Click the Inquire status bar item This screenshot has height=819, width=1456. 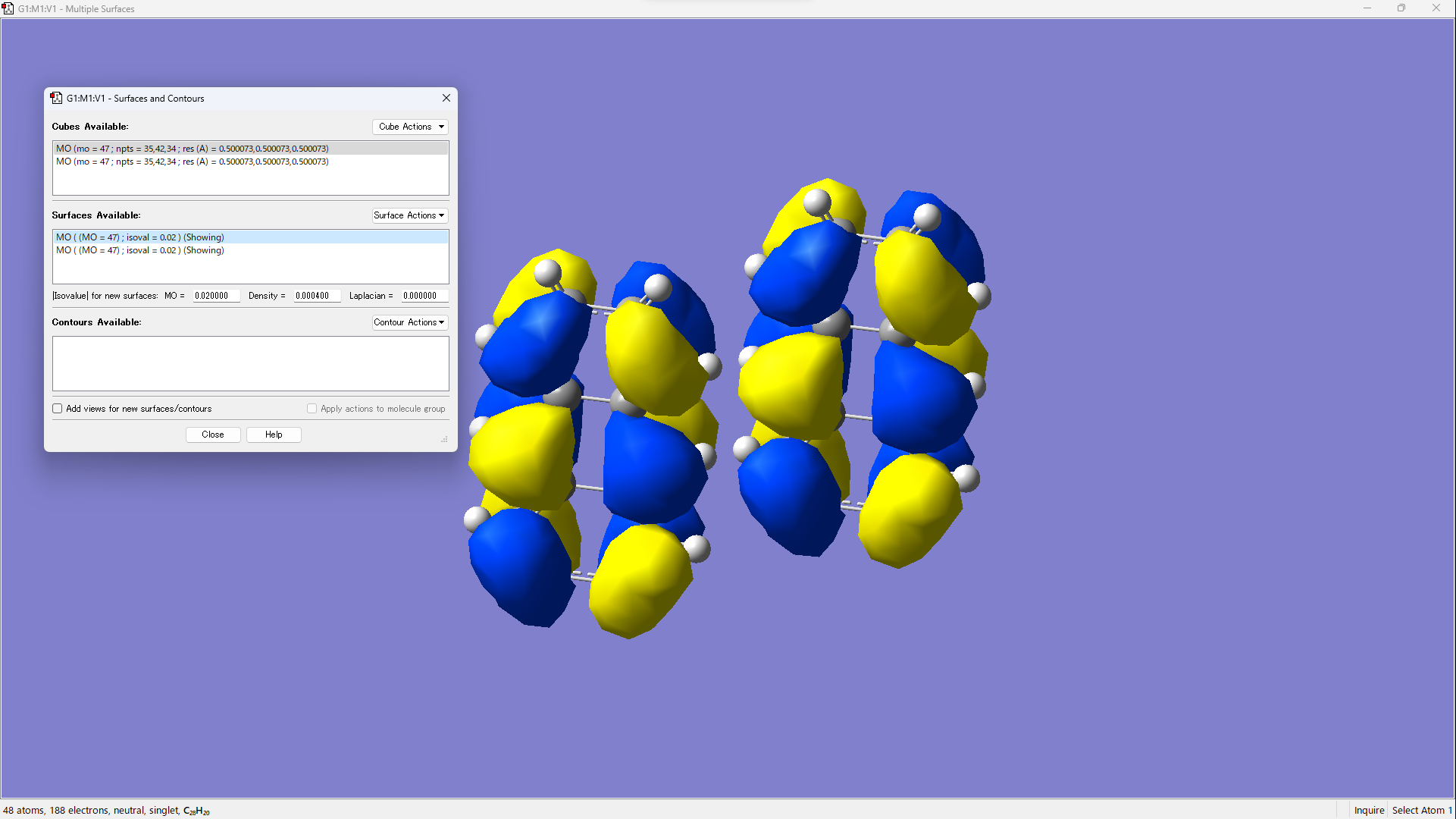click(x=1368, y=810)
